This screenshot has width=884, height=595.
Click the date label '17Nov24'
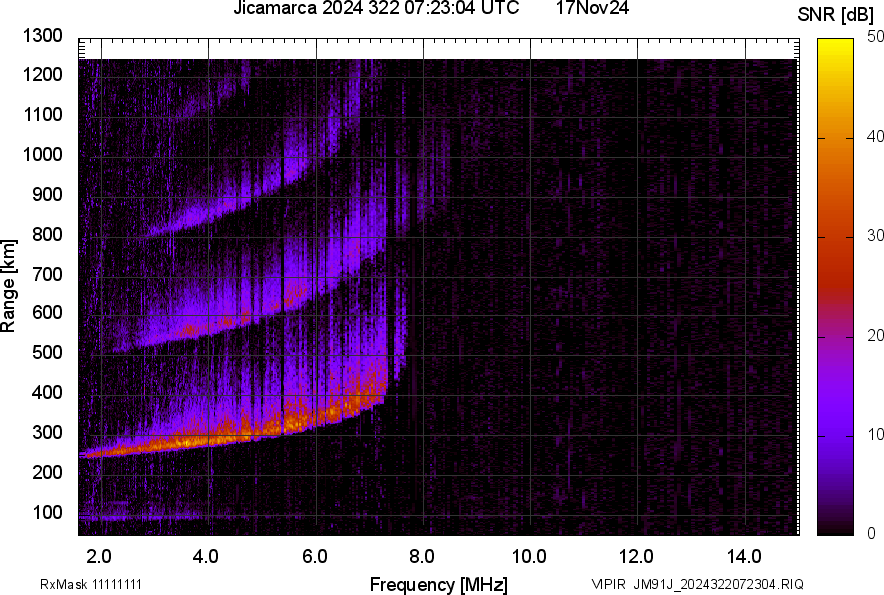[592, 8]
